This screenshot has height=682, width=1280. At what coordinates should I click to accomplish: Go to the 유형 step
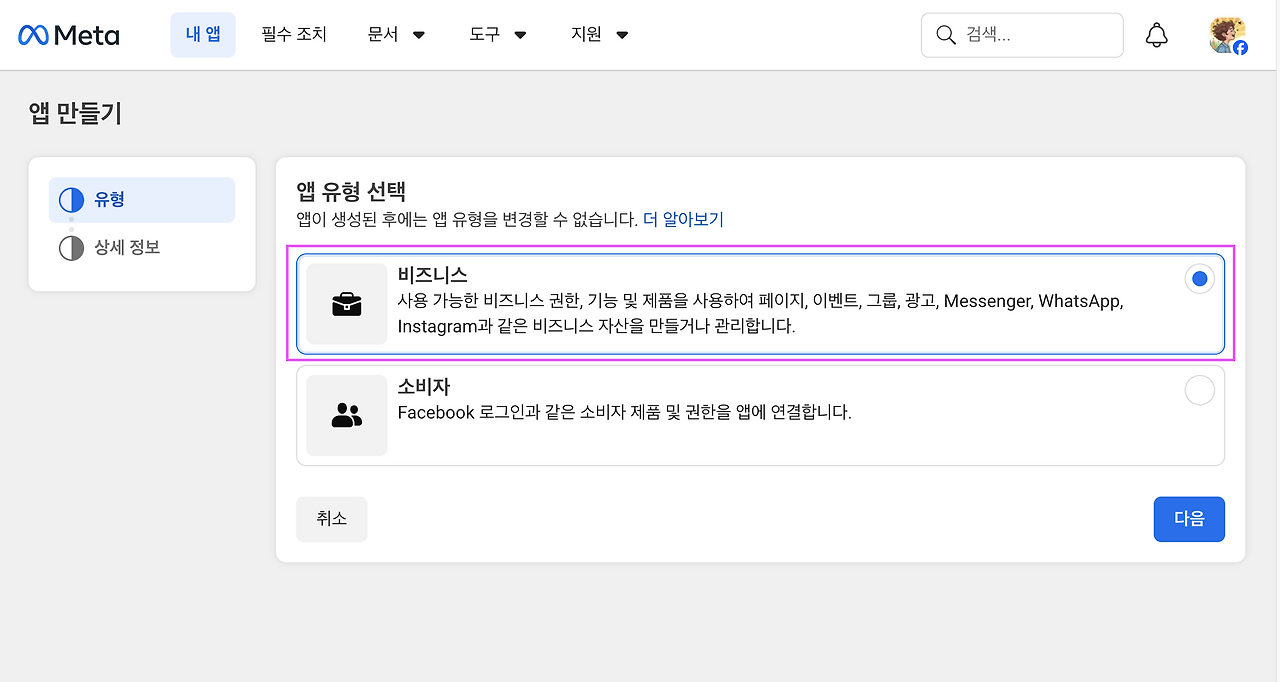pyautogui.click(x=142, y=200)
